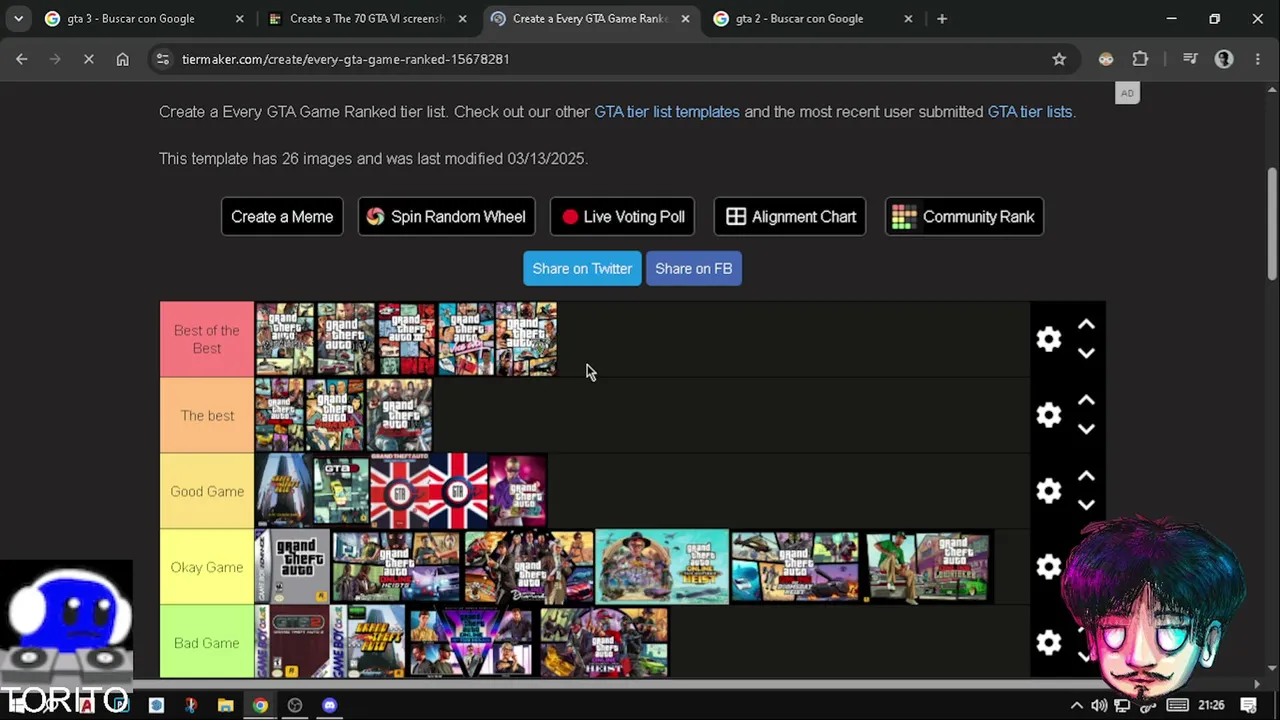The image size is (1280, 720).
Task: Move Best of the Best row up
Action: (1086, 325)
